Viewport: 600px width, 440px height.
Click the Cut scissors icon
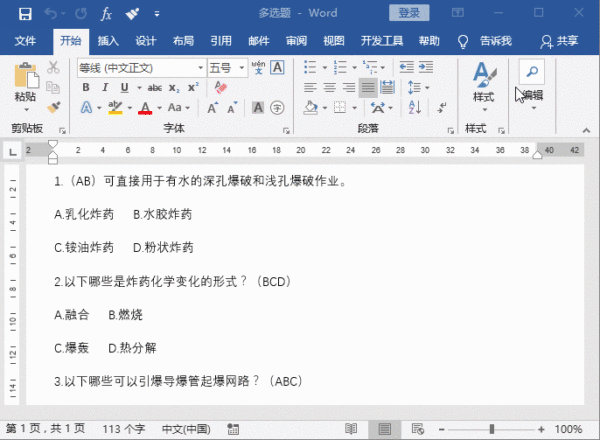[53, 67]
